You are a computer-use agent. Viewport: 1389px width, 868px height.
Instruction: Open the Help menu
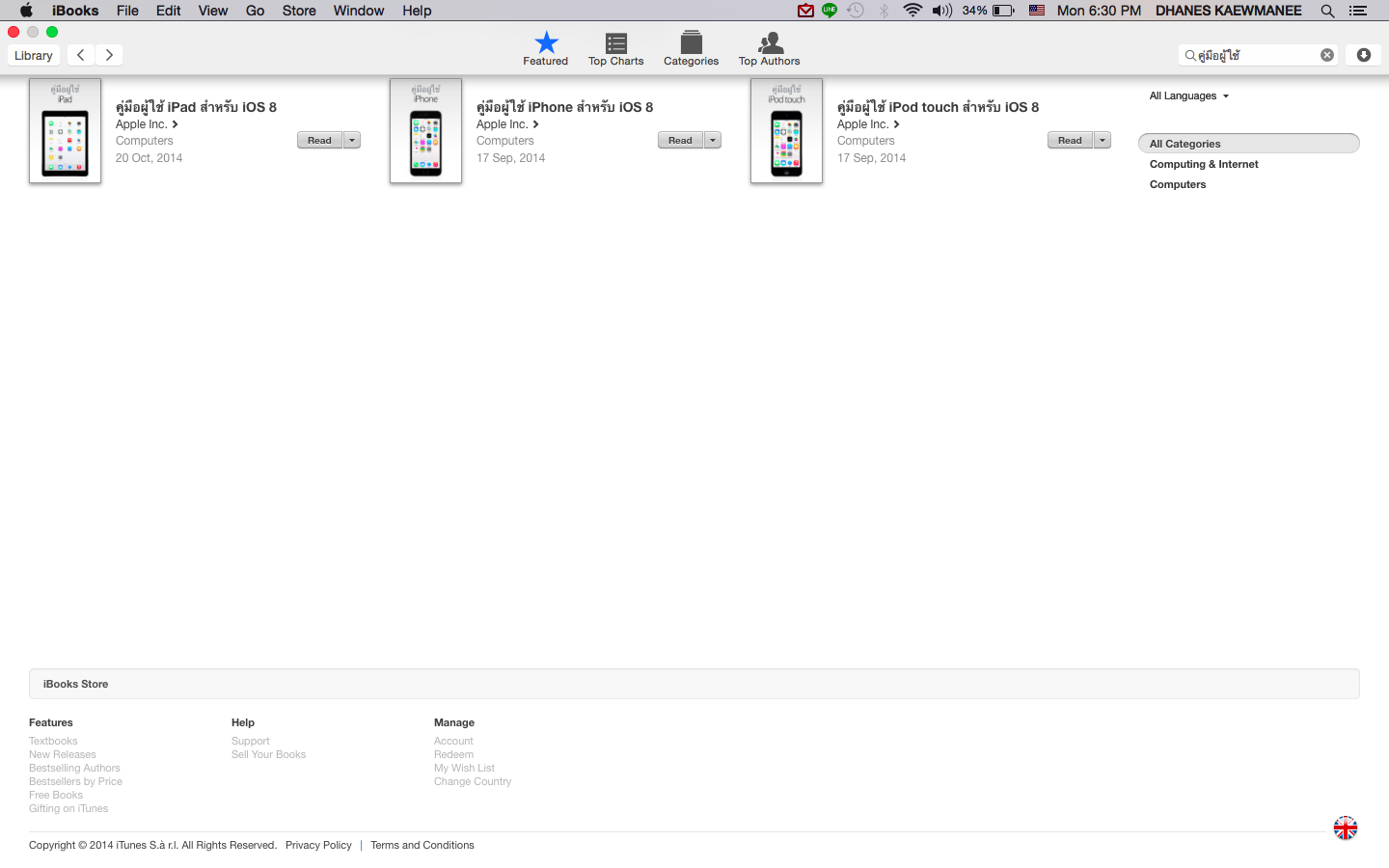click(417, 11)
